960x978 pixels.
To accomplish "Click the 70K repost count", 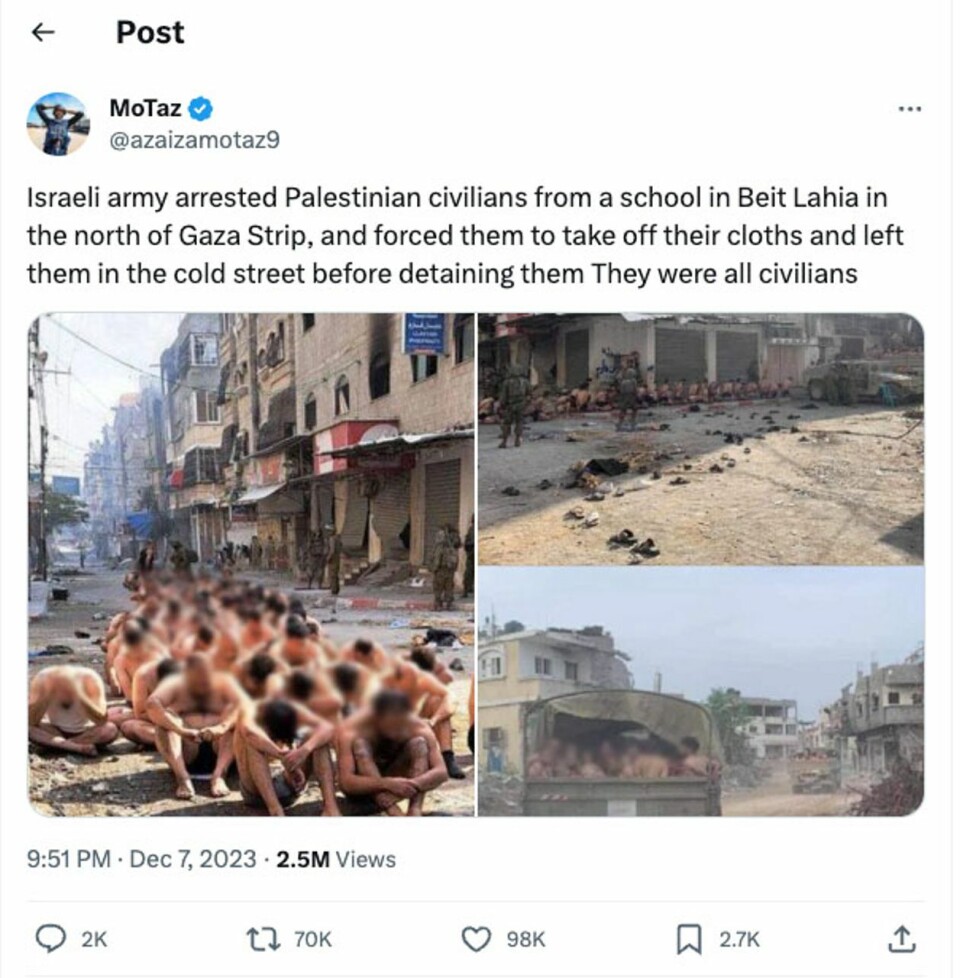I will pos(313,939).
